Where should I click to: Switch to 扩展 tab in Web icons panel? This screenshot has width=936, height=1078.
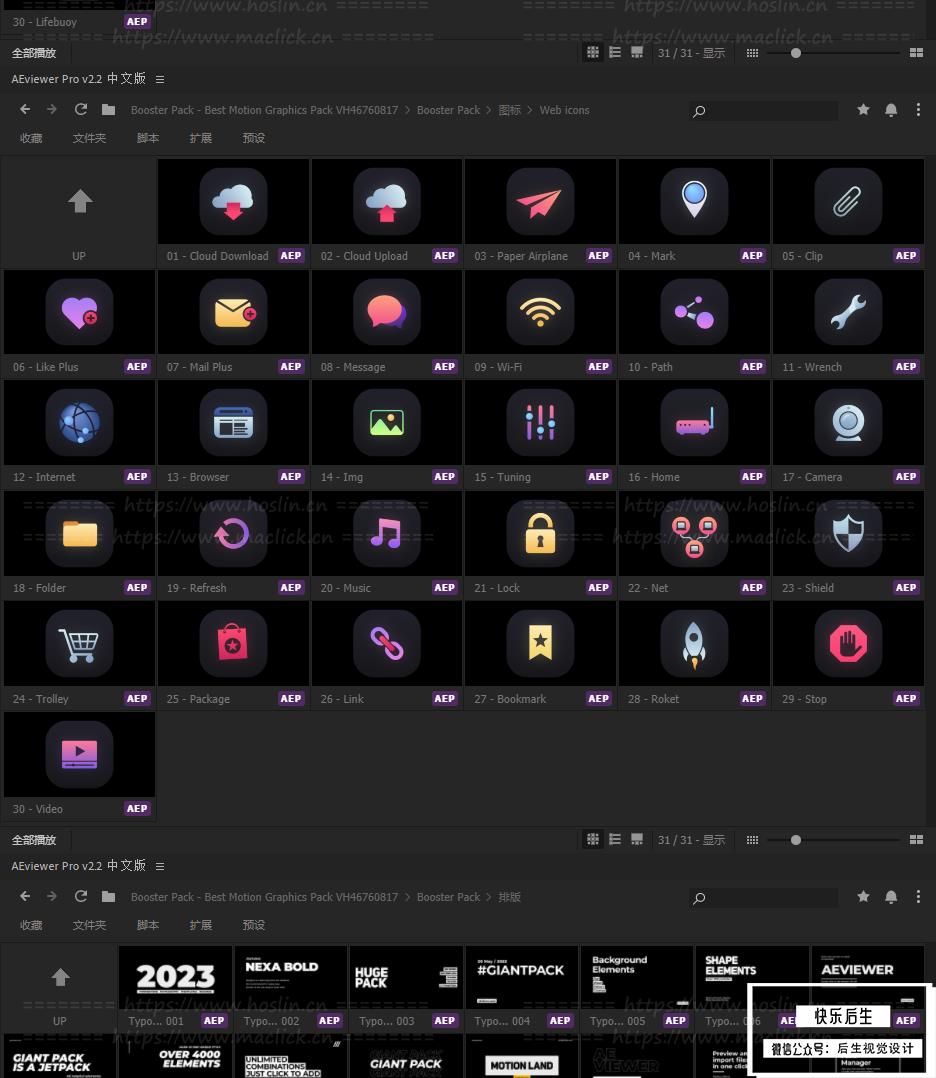click(201, 138)
